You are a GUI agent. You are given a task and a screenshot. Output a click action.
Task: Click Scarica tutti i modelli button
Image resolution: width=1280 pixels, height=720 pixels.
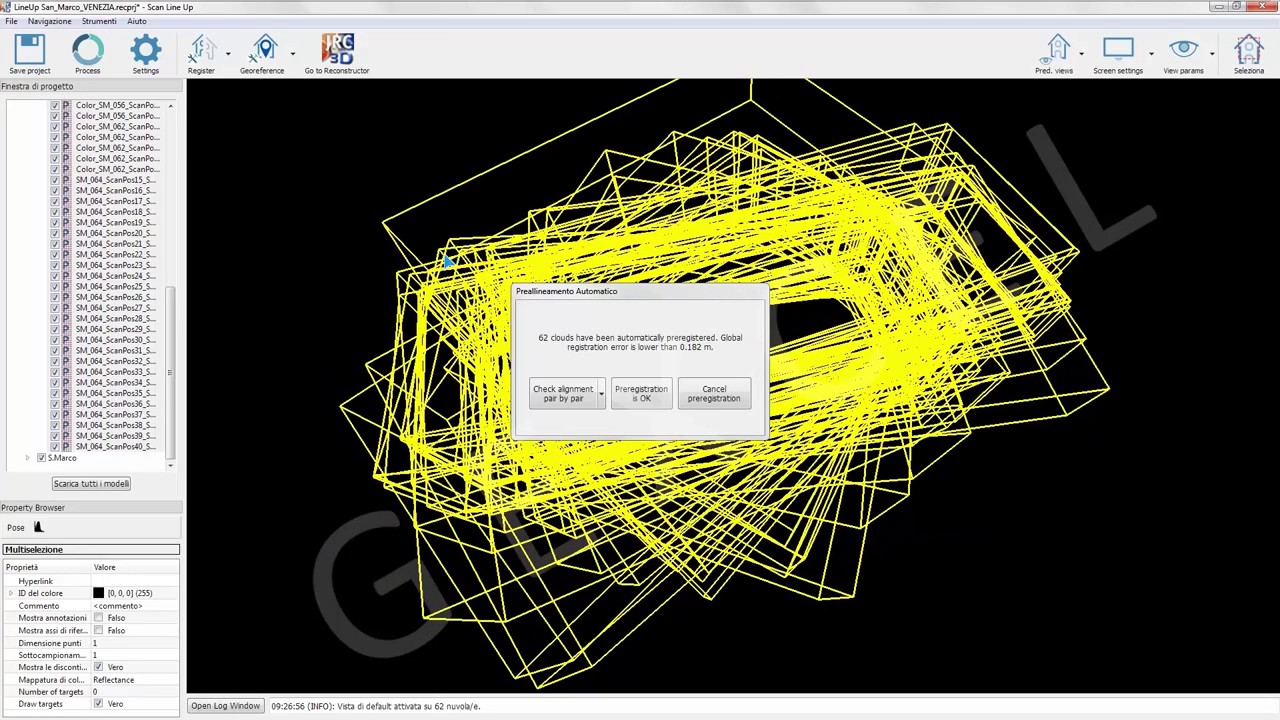[x=91, y=484]
